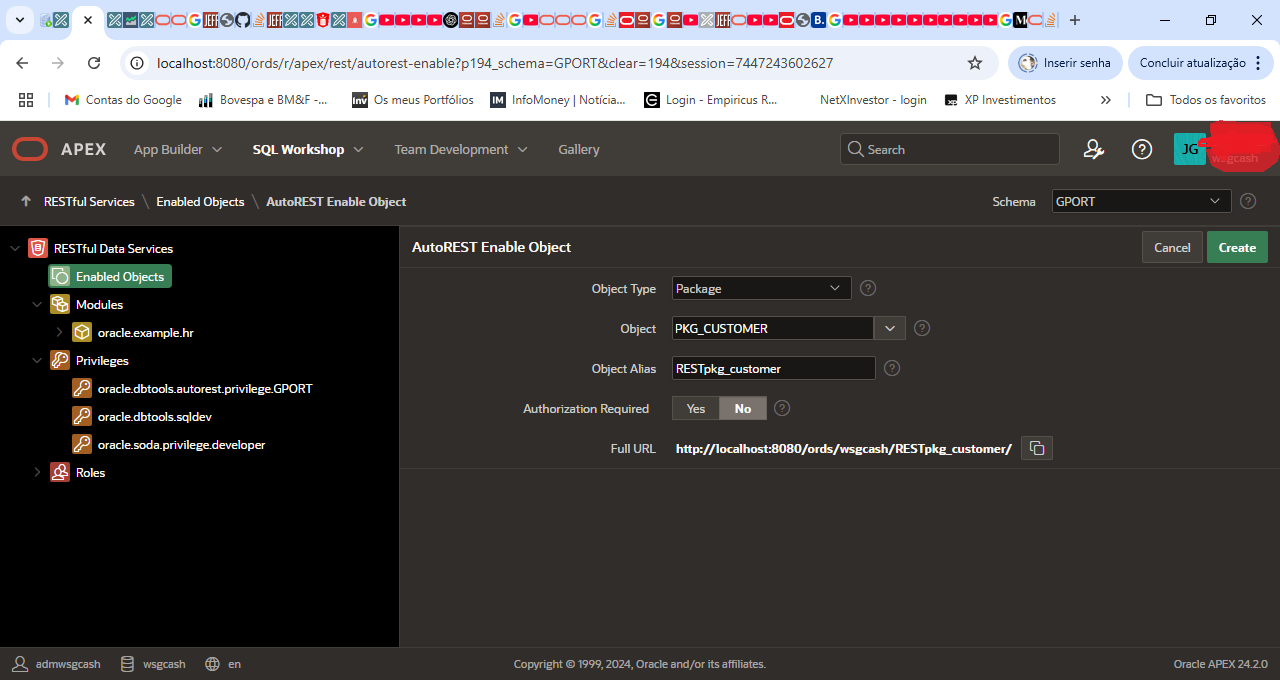Click the Object Alias help icon
Screen dimensions: 1280x680
tap(892, 368)
